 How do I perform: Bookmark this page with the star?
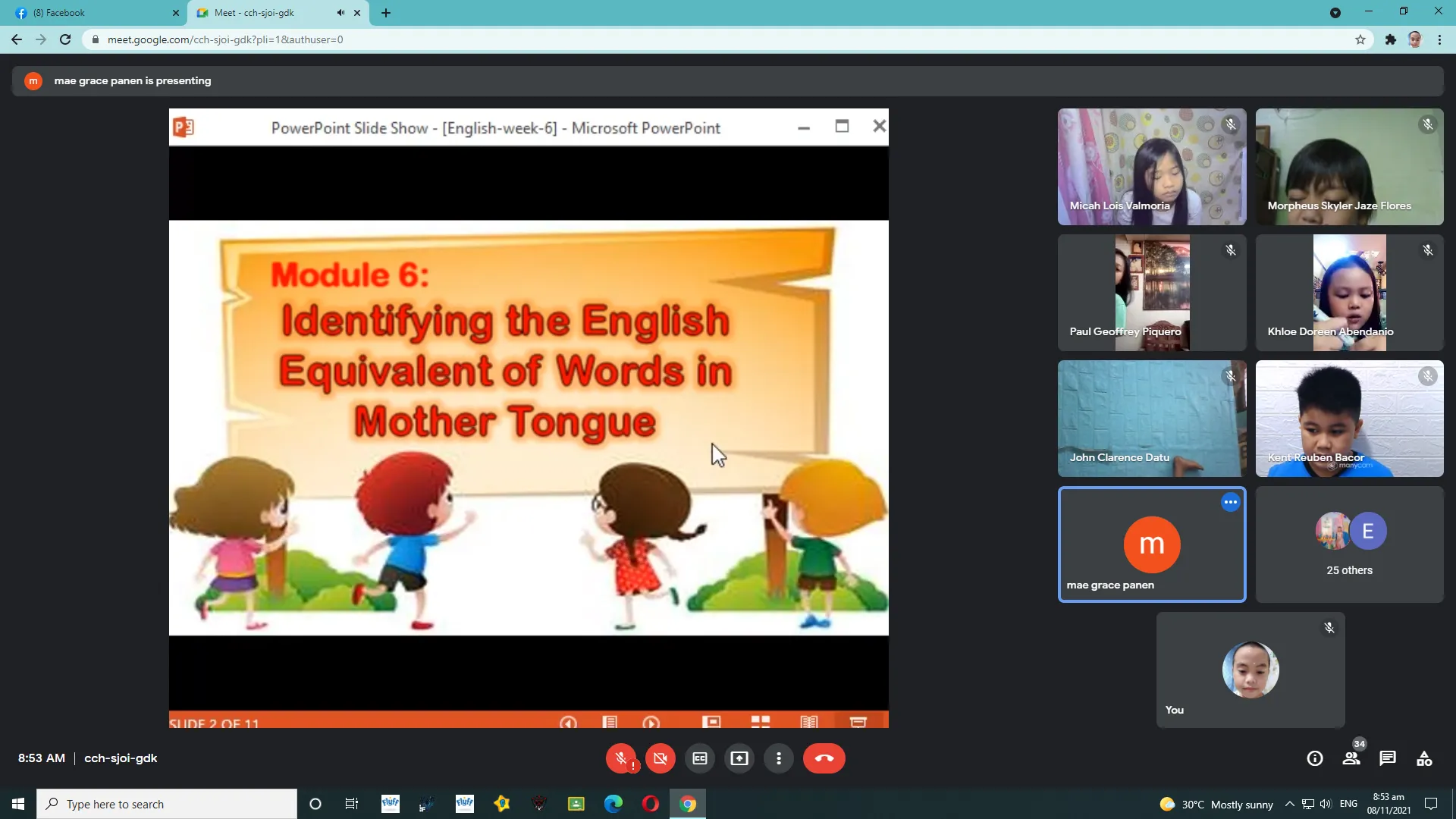[1360, 39]
